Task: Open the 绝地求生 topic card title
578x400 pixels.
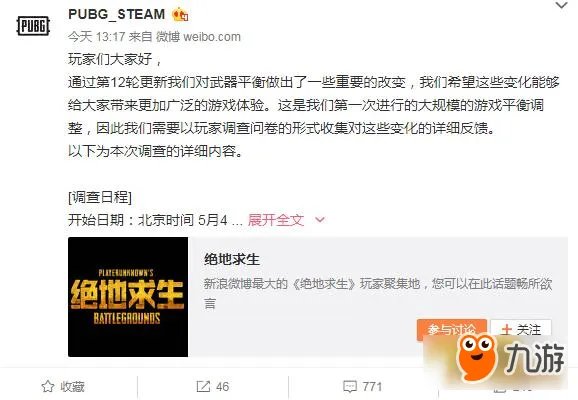Action: [232, 260]
